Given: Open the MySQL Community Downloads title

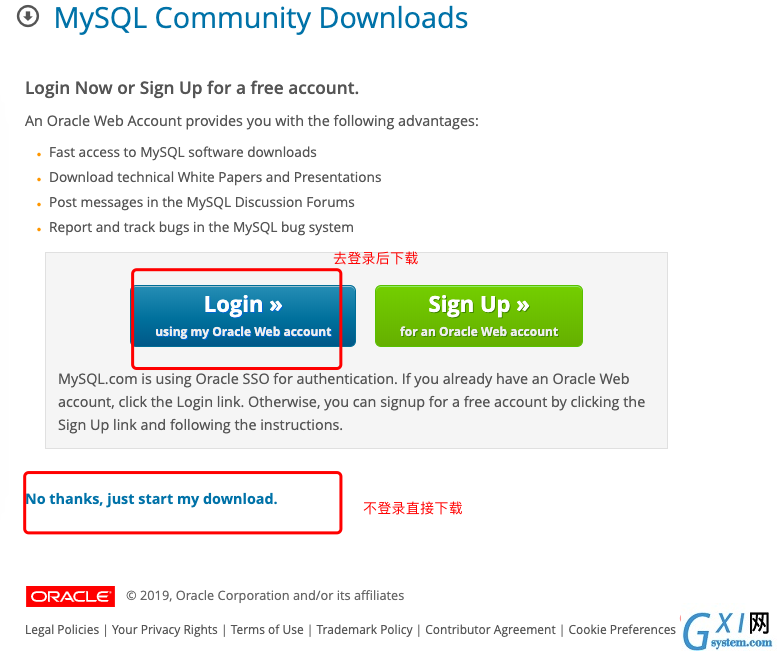Looking at the screenshot, I should click(261, 18).
